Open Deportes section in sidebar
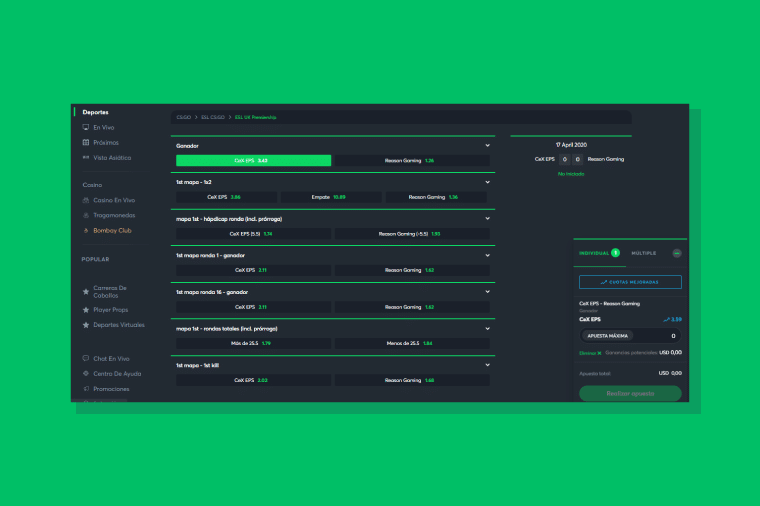 point(95,112)
